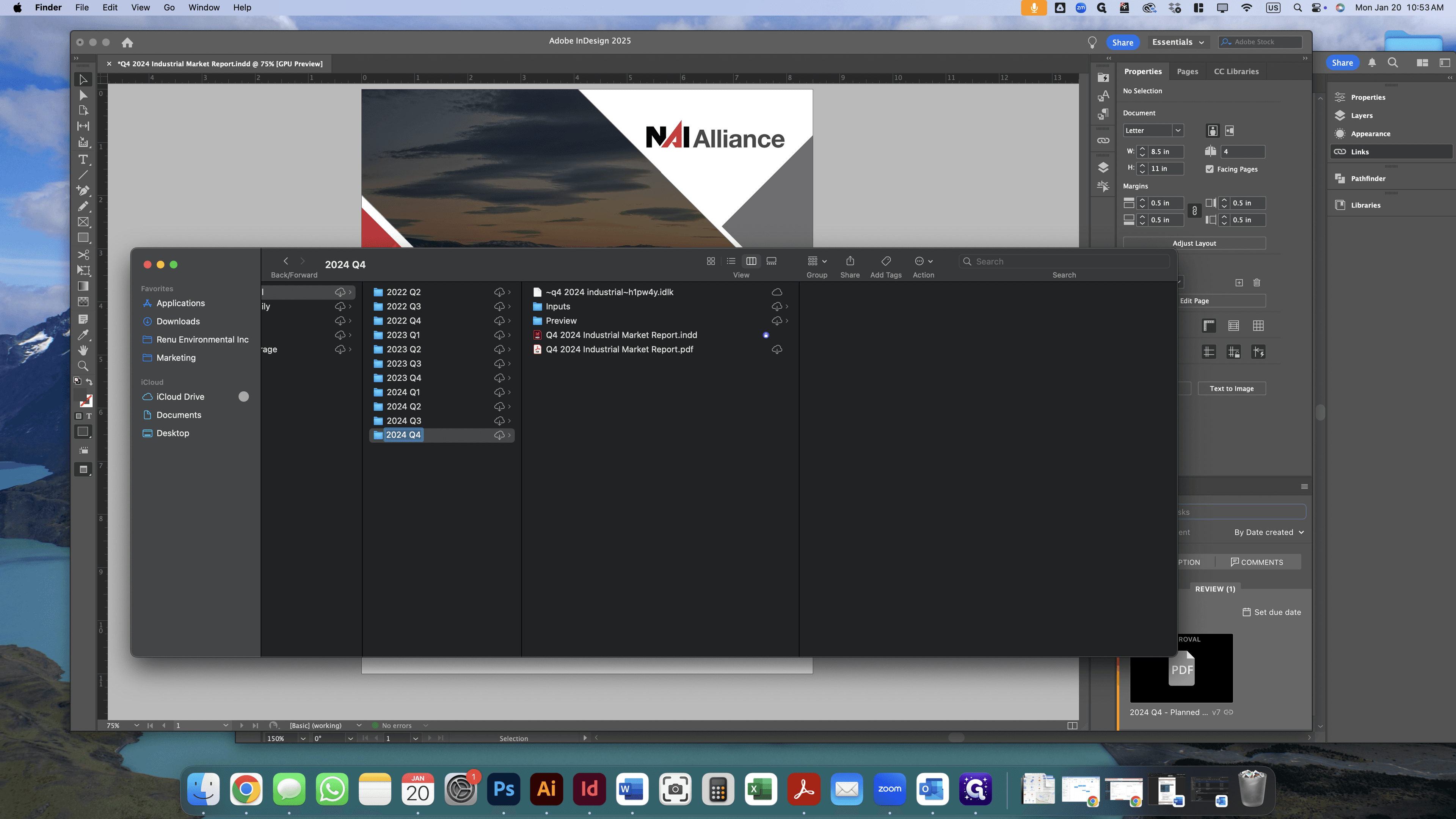Image resolution: width=1456 pixels, height=819 pixels.
Task: Open the 75% zoom level dropdown
Action: (x=136, y=725)
